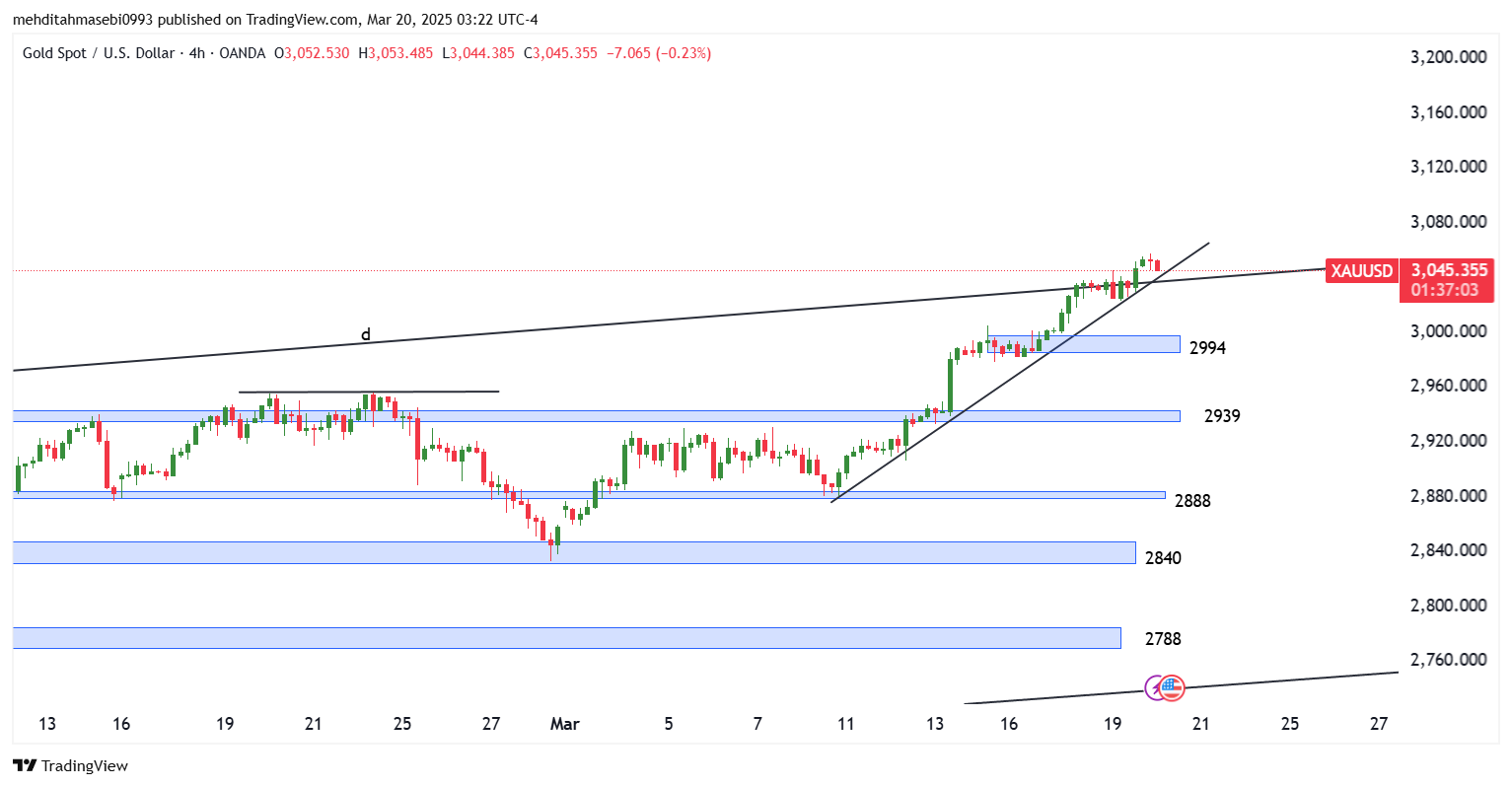Click the Gold Spot / U.S. Dollar title
Screen dimensions: 1512x787
point(99,53)
